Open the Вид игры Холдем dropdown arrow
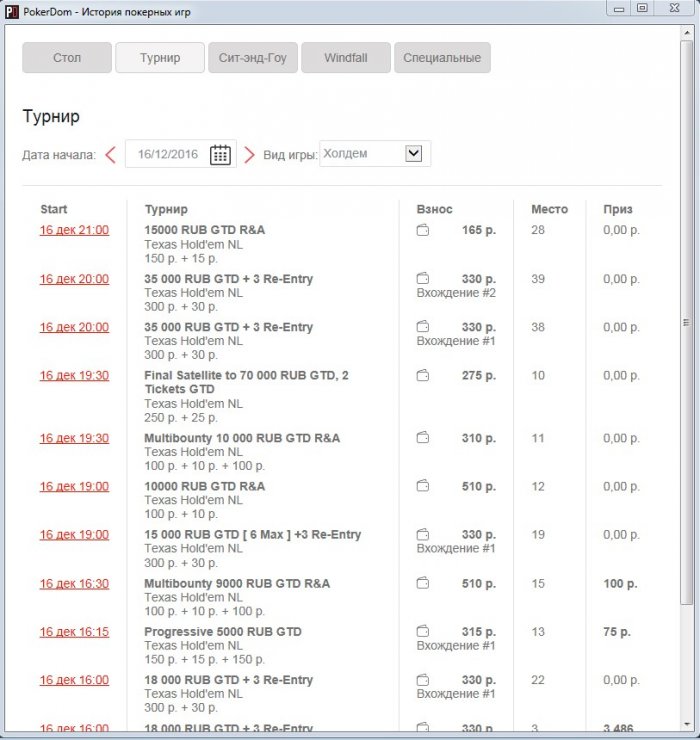This screenshot has height=740, width=700. pyautogui.click(x=413, y=153)
